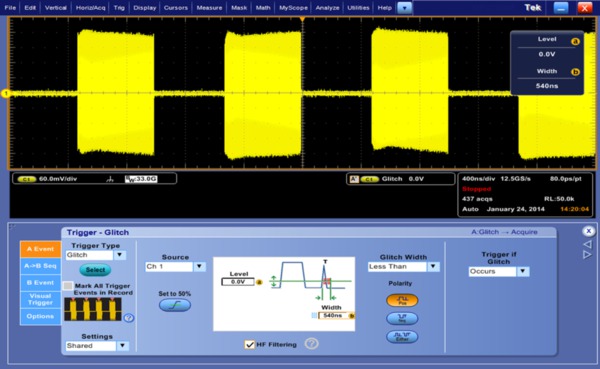
Task: Select the A Event tab
Action: tap(41, 249)
